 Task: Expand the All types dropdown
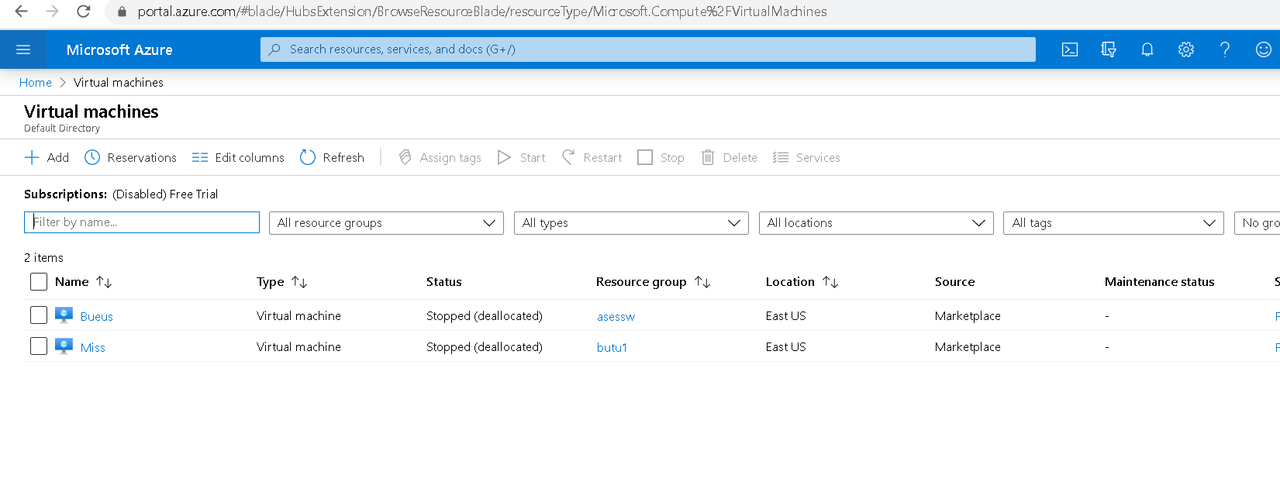[631, 223]
